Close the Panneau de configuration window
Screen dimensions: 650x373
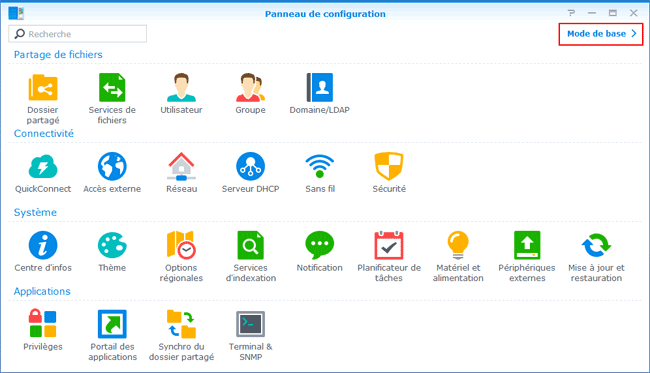633,13
